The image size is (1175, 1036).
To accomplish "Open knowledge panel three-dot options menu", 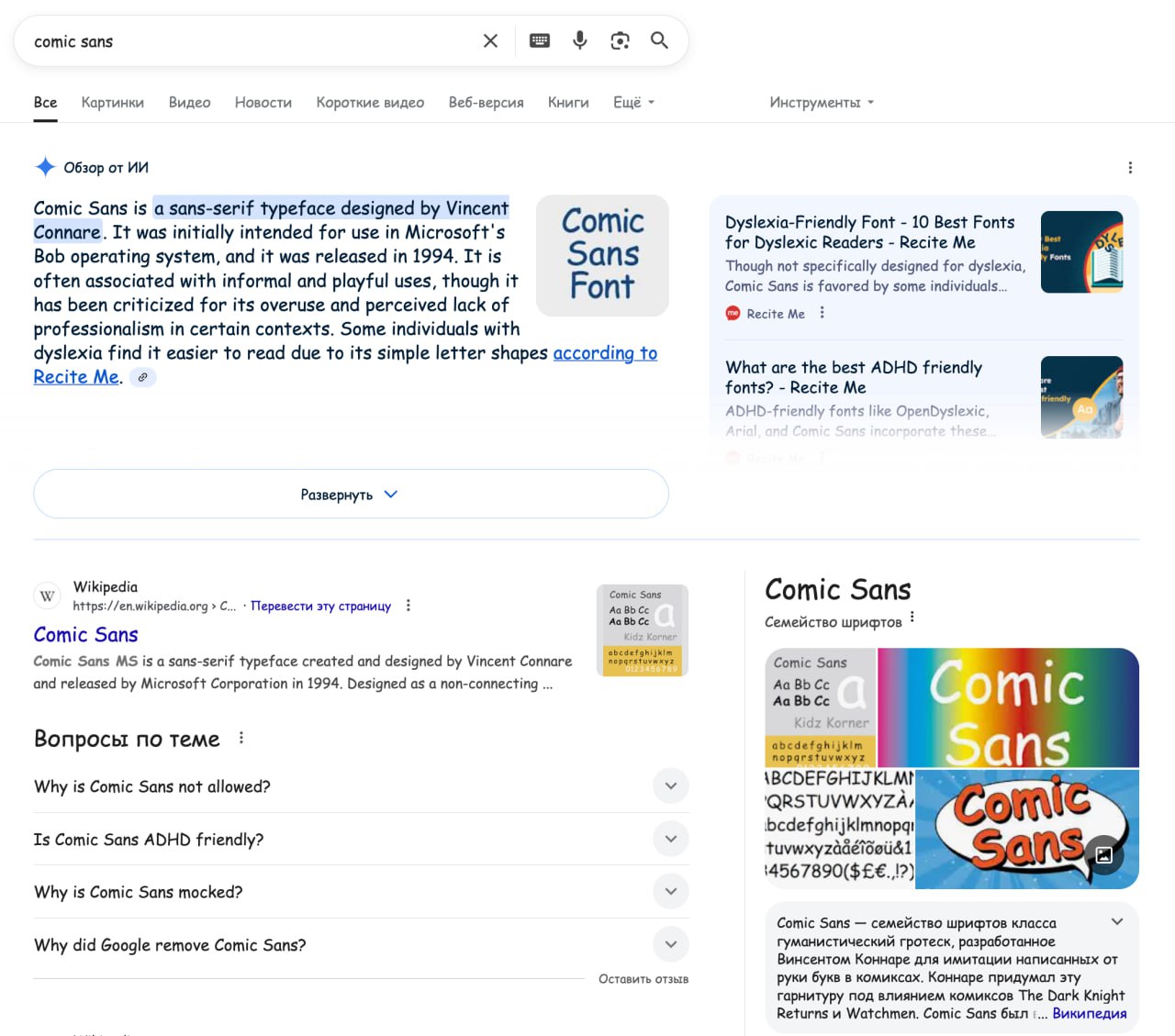I will click(912, 619).
